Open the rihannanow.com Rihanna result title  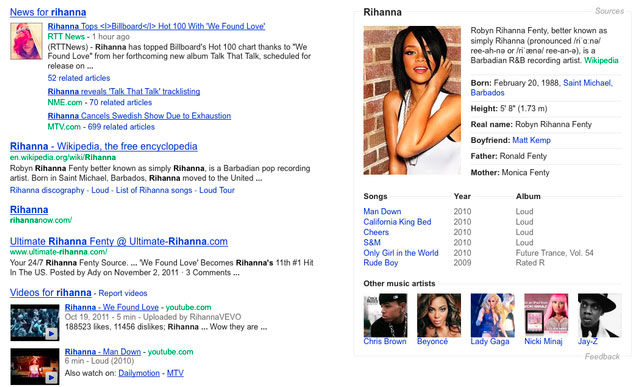29,210
